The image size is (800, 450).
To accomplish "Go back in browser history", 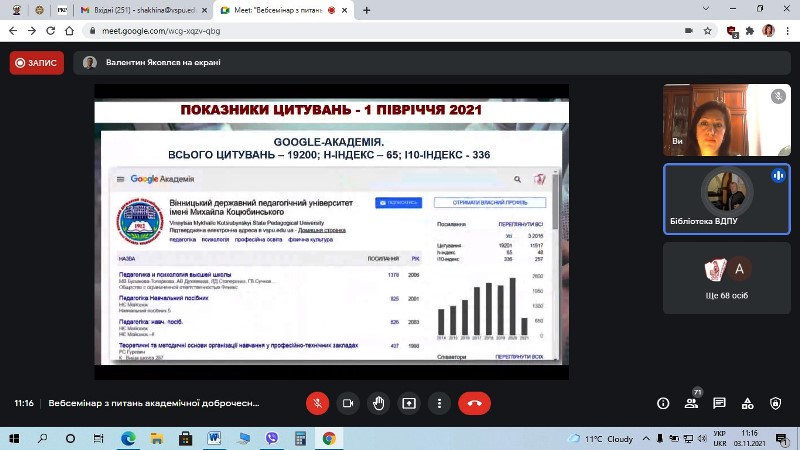I will [13, 31].
